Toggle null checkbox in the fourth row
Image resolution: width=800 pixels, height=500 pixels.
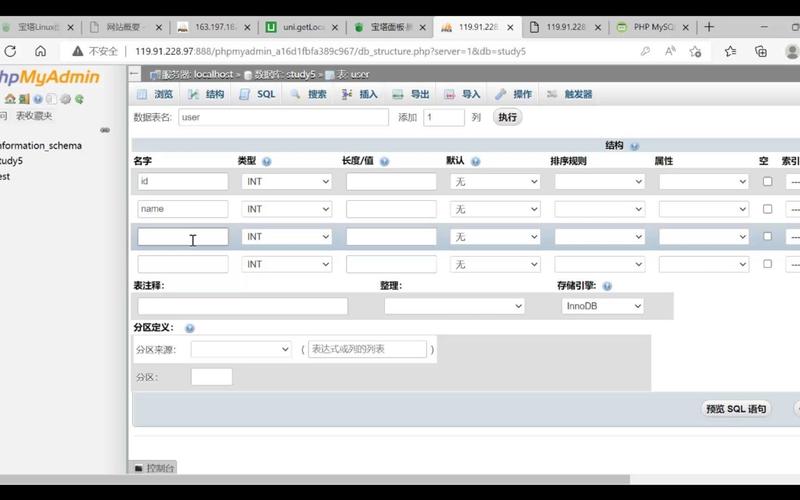767,264
